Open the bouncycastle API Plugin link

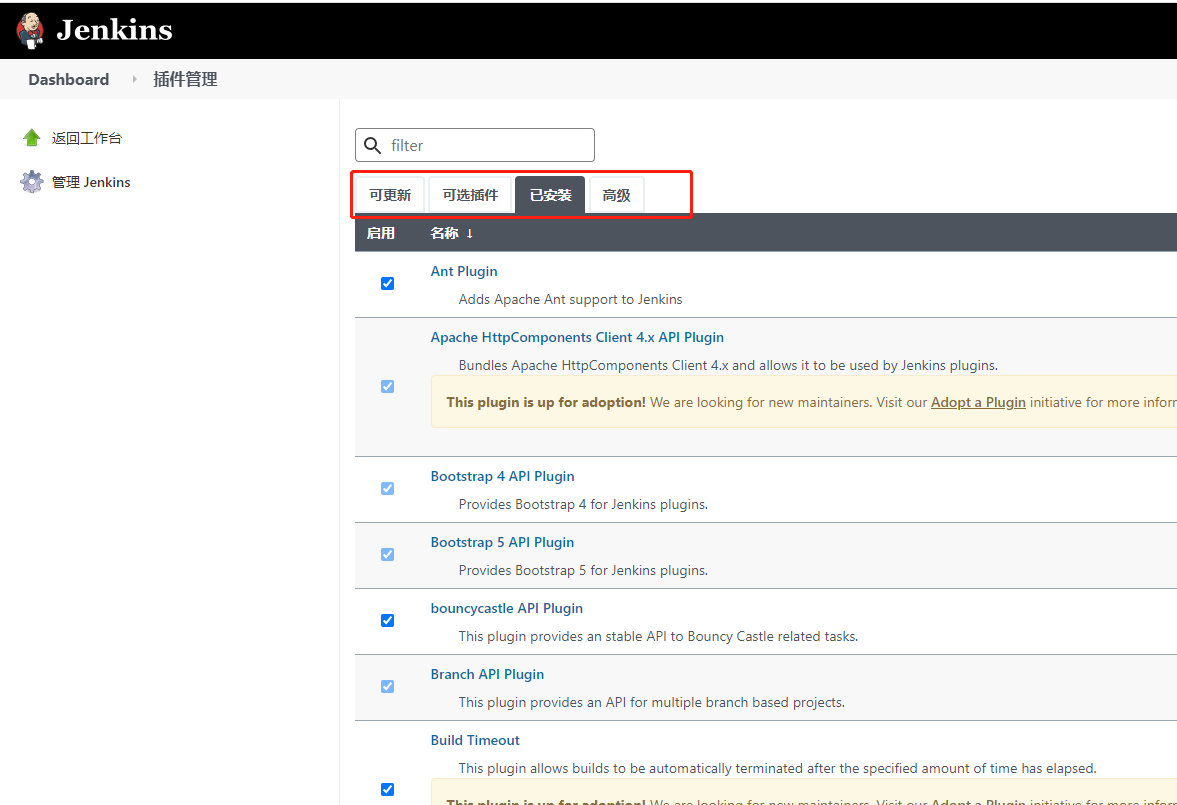click(x=507, y=608)
